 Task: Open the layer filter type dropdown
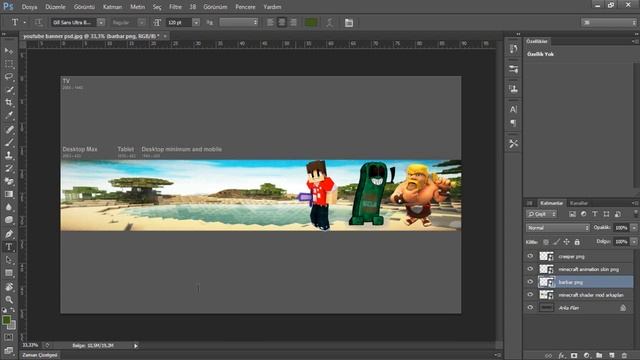click(x=541, y=214)
